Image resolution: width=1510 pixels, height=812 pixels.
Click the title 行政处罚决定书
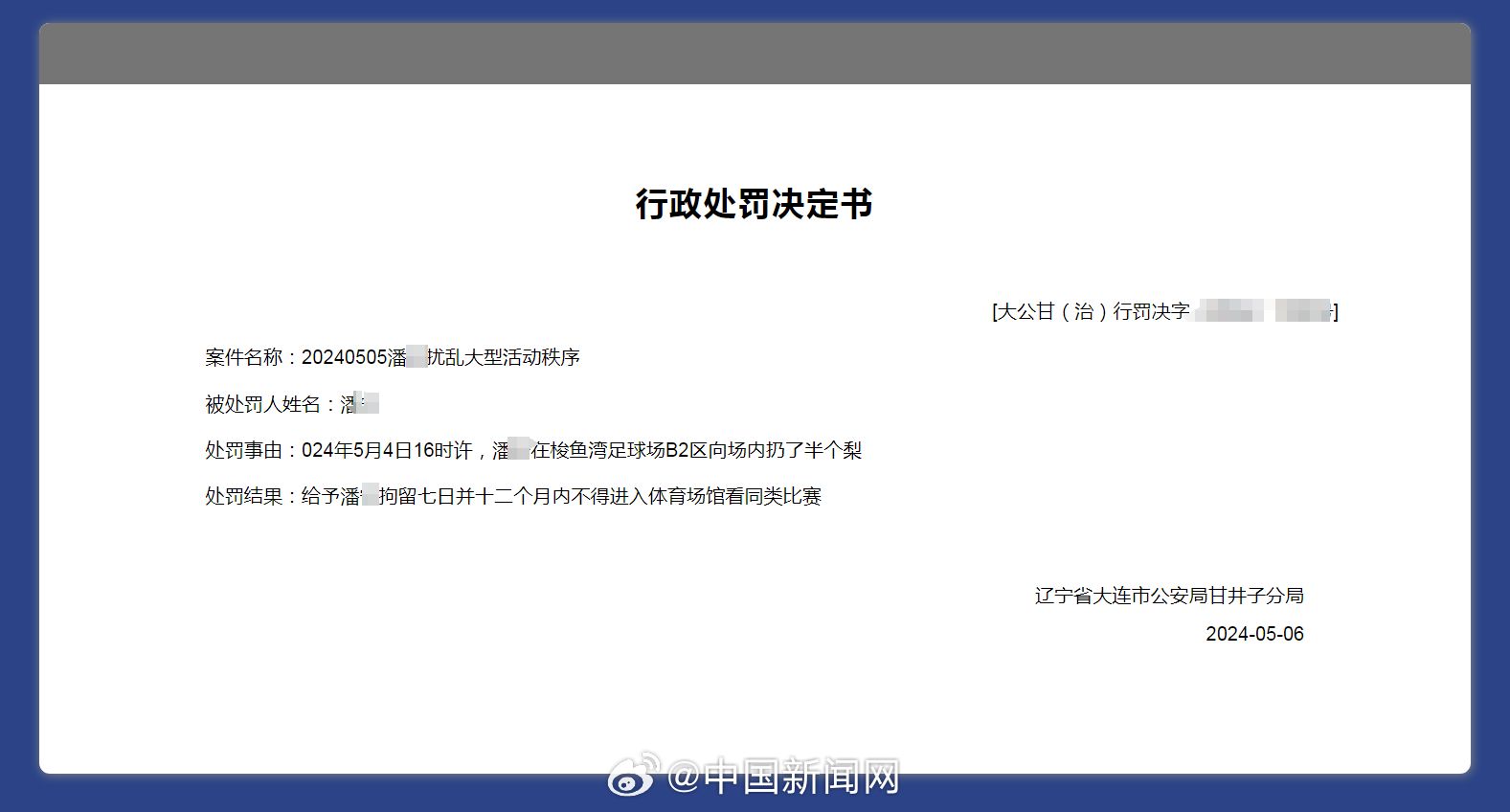click(x=754, y=204)
